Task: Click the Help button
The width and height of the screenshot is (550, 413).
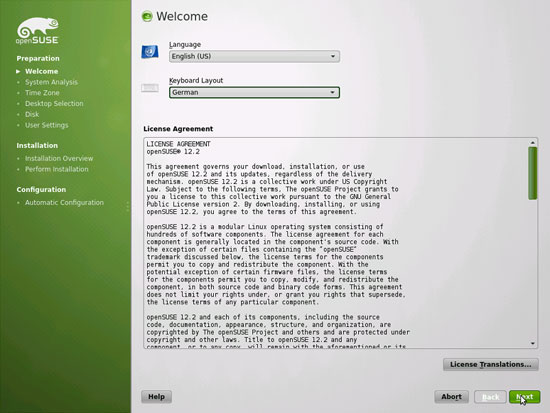Action: click(x=156, y=397)
